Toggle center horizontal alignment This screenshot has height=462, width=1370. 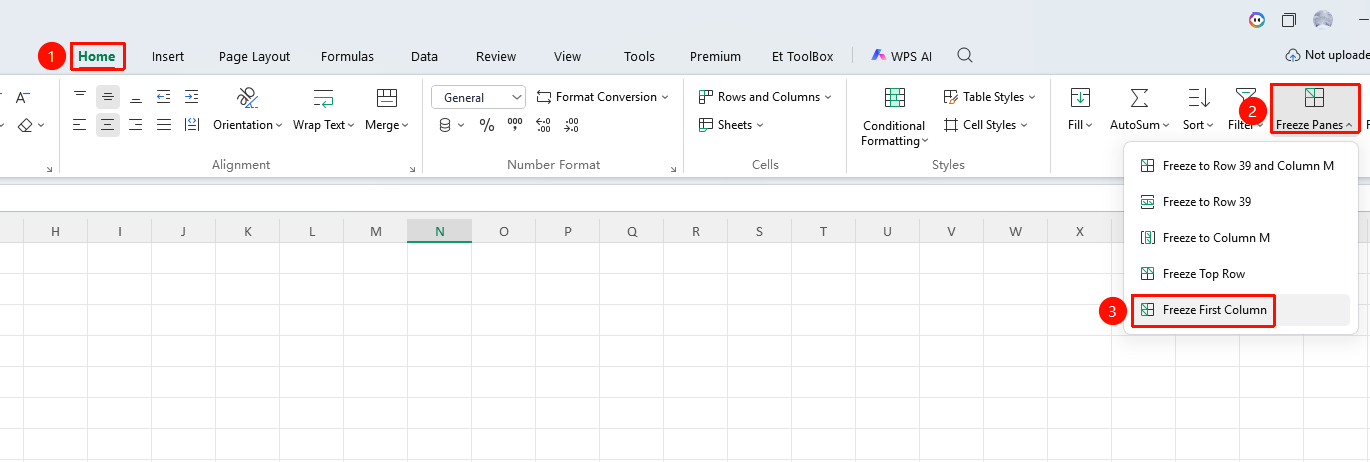point(107,125)
